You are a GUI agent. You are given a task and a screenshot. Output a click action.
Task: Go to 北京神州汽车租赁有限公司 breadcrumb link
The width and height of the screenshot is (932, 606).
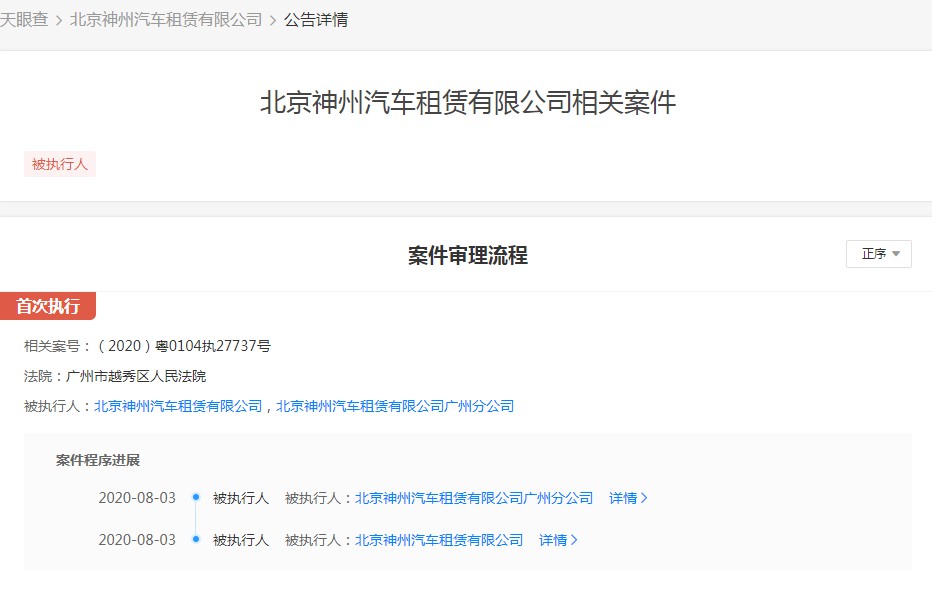(x=166, y=20)
